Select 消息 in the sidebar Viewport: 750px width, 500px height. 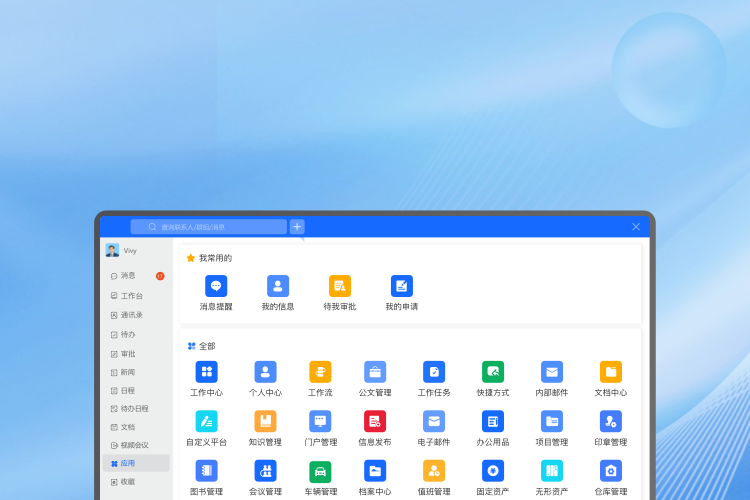[128, 276]
